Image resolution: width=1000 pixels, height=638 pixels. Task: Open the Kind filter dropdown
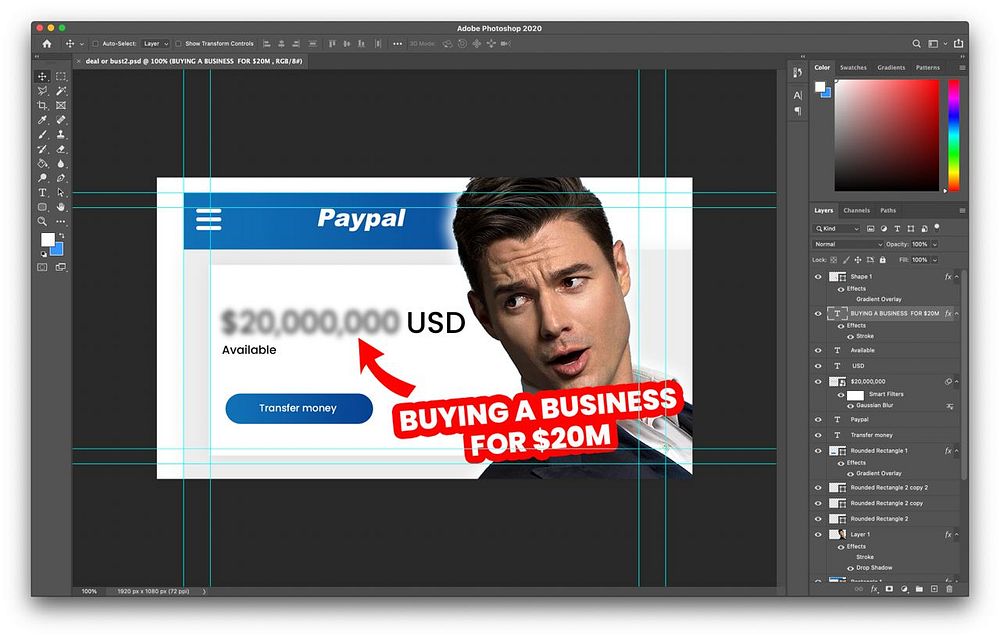pos(837,228)
